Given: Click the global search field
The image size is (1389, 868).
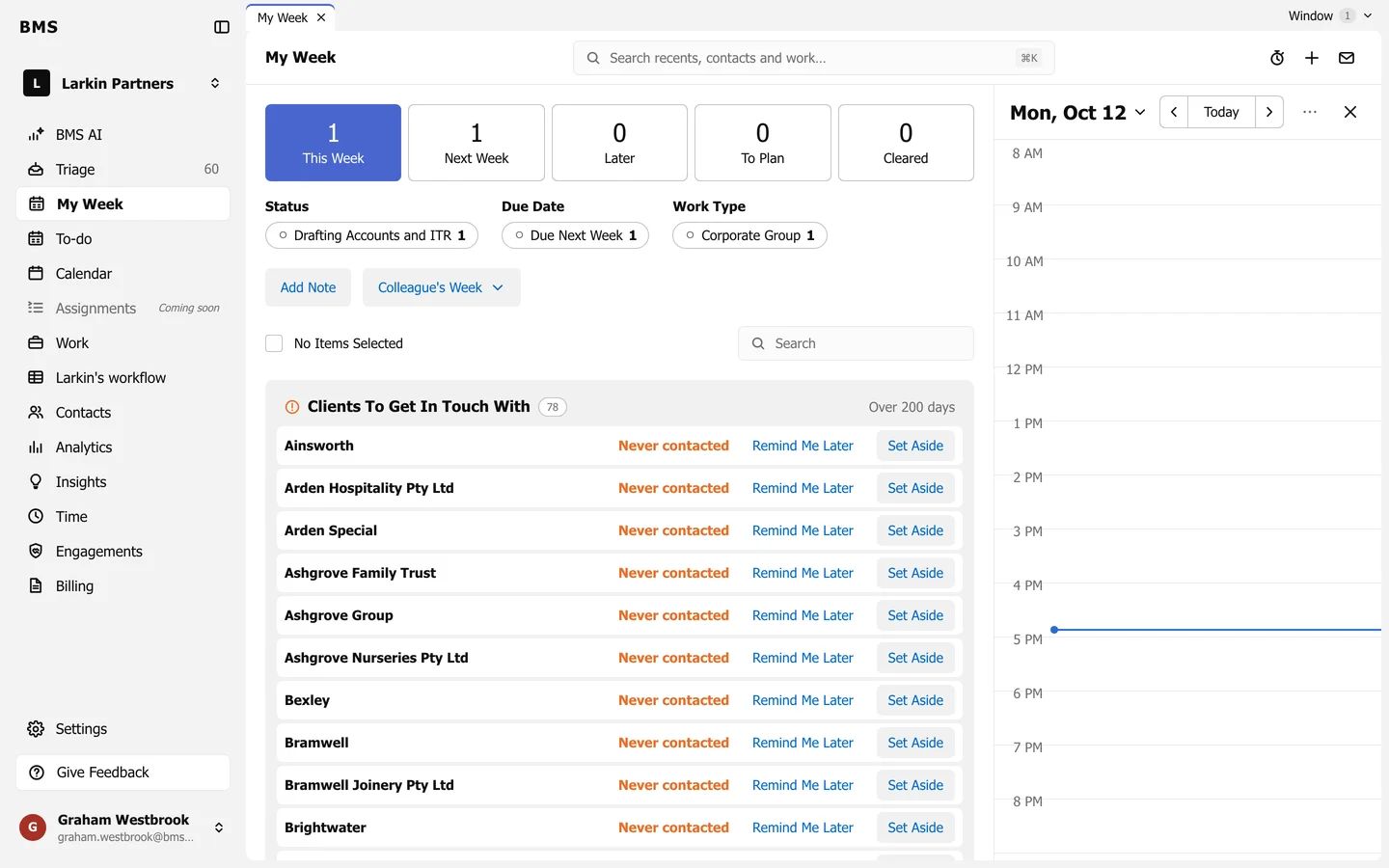Looking at the screenshot, I should click(x=814, y=58).
